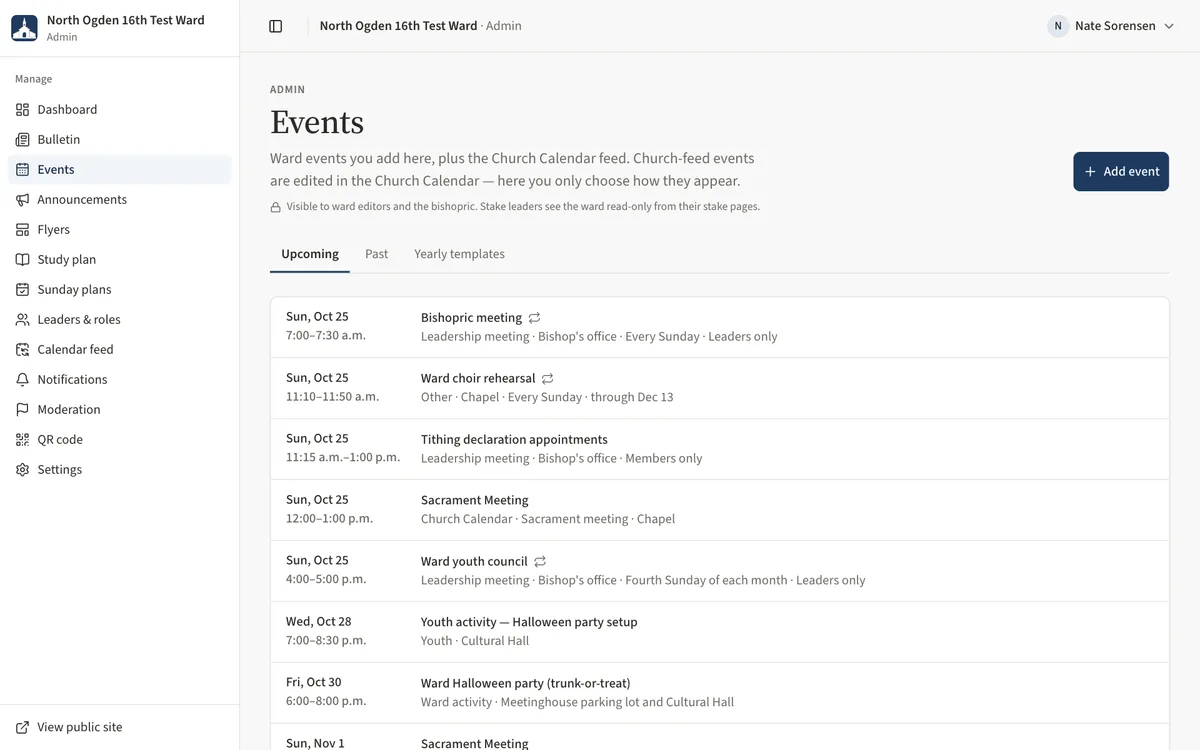Open View public site link
Viewport: 1200px width, 750px height.
tap(120, 728)
